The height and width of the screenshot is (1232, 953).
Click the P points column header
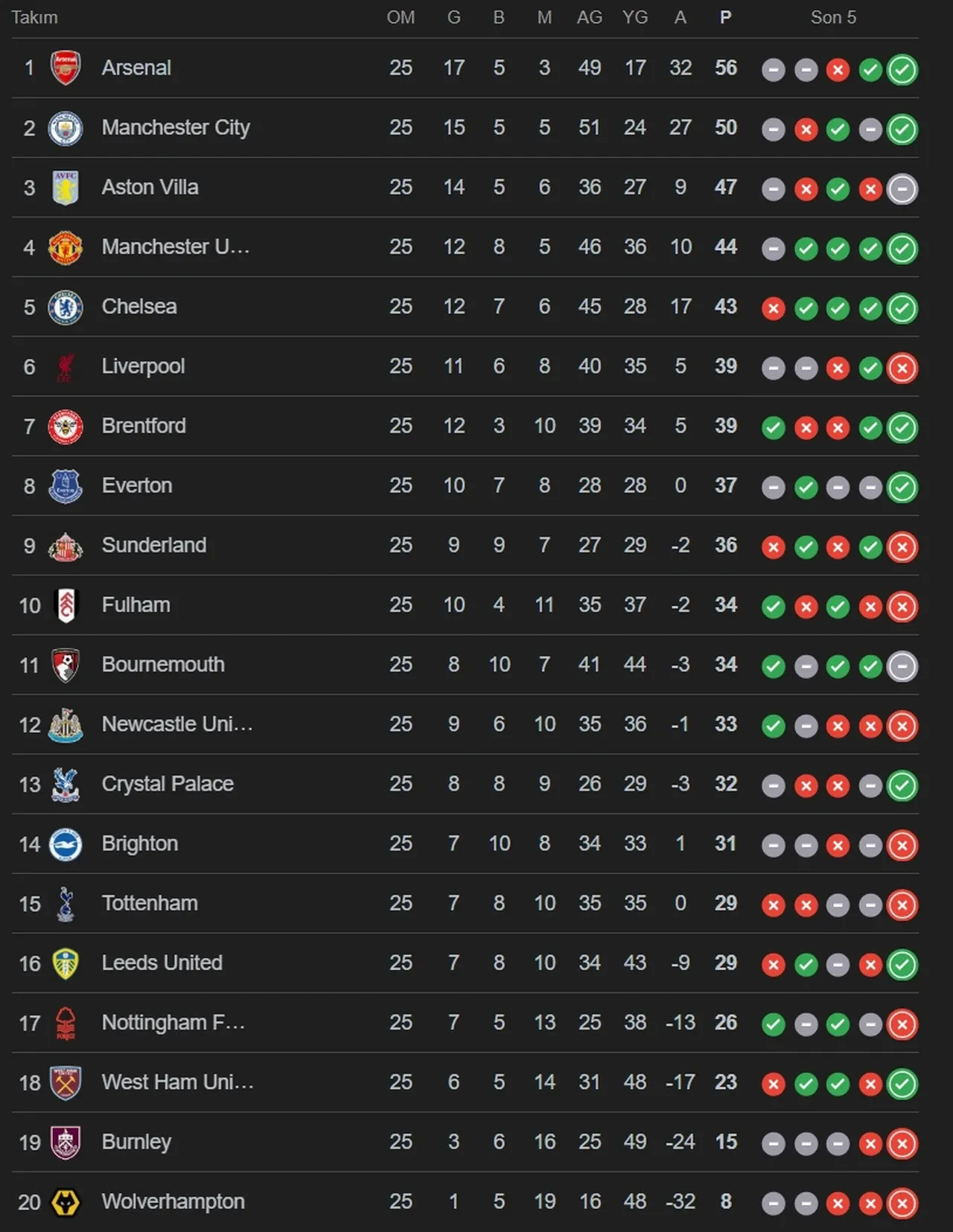(x=726, y=18)
